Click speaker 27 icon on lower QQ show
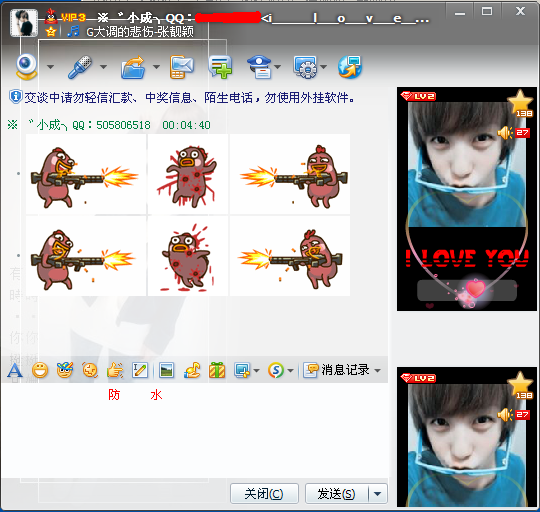Image resolution: width=540 pixels, height=512 pixels. click(x=513, y=415)
